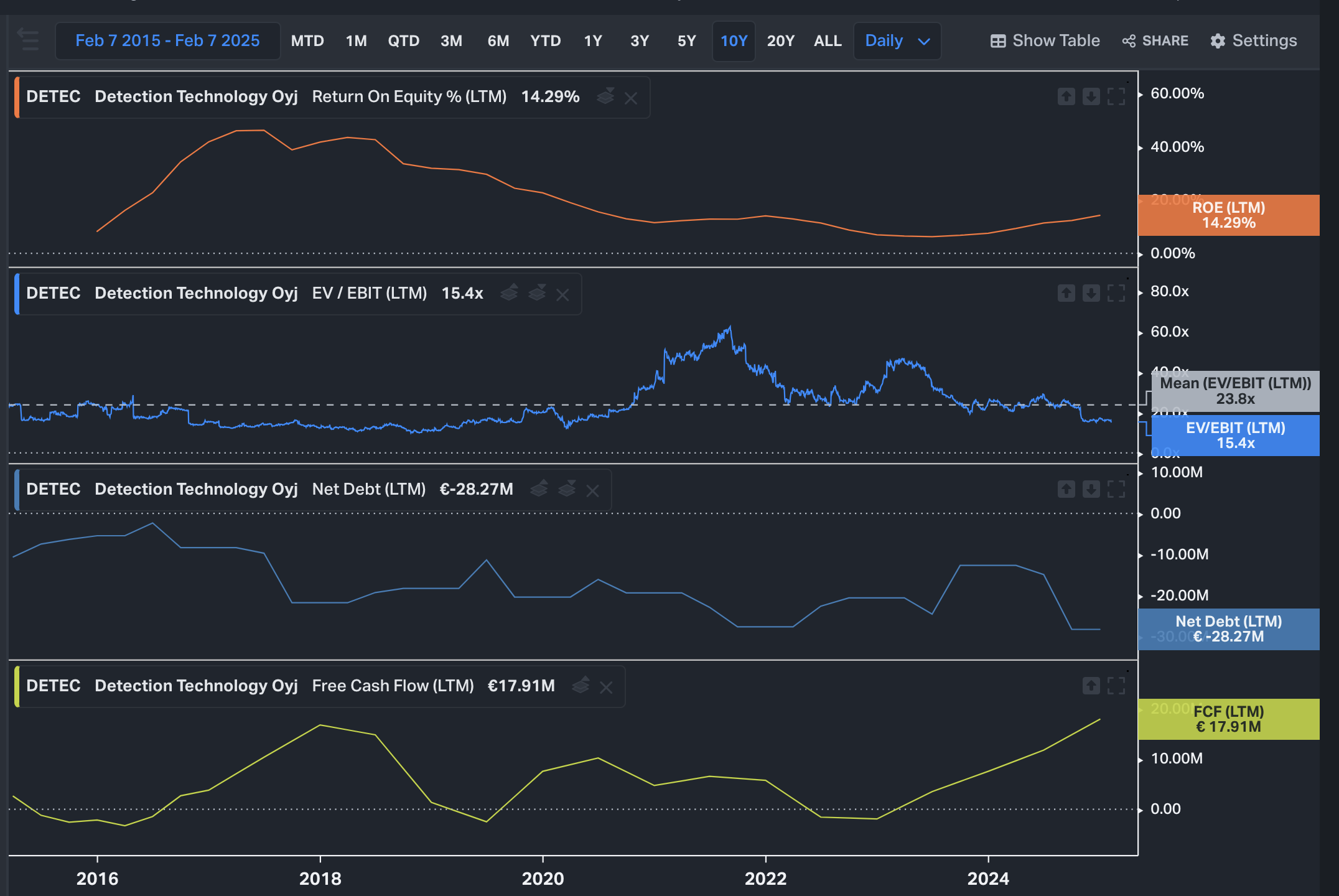Merge Net Debt pane with pane above
1339x896 pixels.
tap(539, 488)
